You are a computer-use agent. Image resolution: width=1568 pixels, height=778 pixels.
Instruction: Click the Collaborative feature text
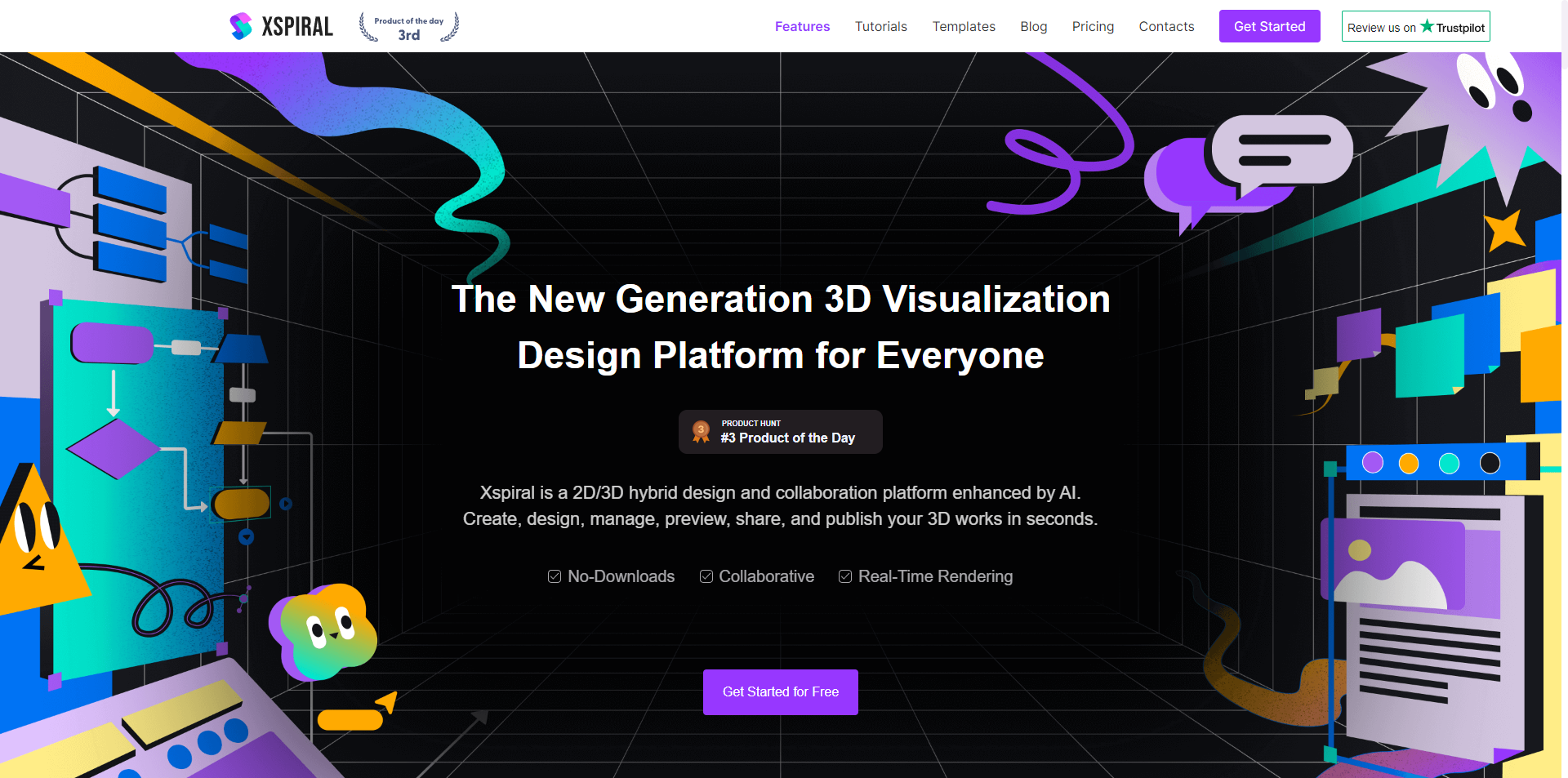point(766,576)
